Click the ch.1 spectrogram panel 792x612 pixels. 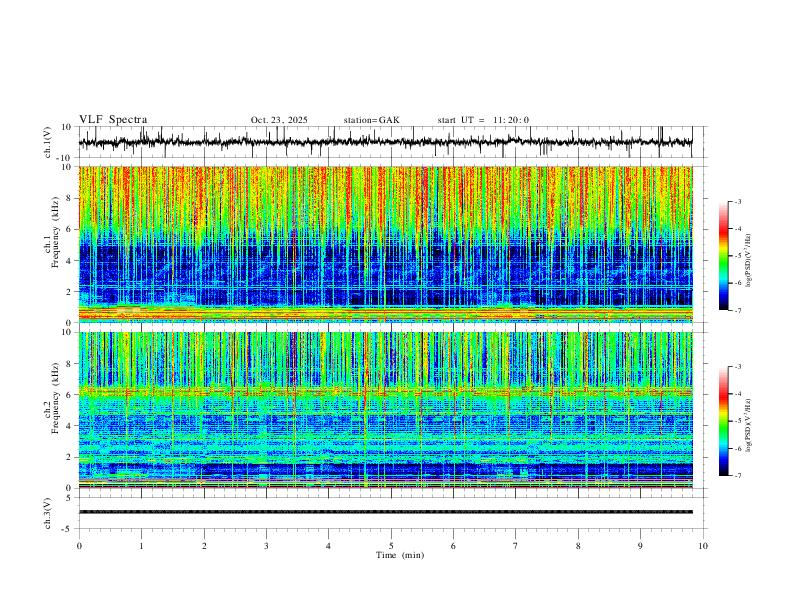pos(385,244)
